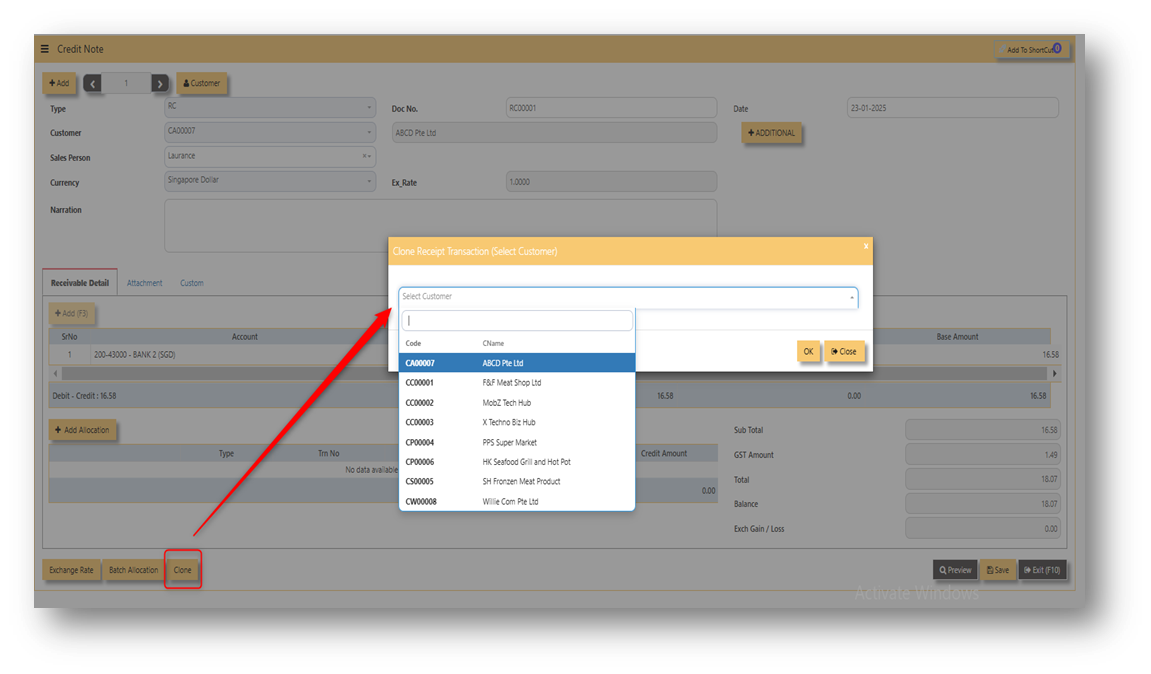Image resolution: width=1151 pixels, height=674 pixels.
Task: Click the Total field
Action: pos(982,479)
